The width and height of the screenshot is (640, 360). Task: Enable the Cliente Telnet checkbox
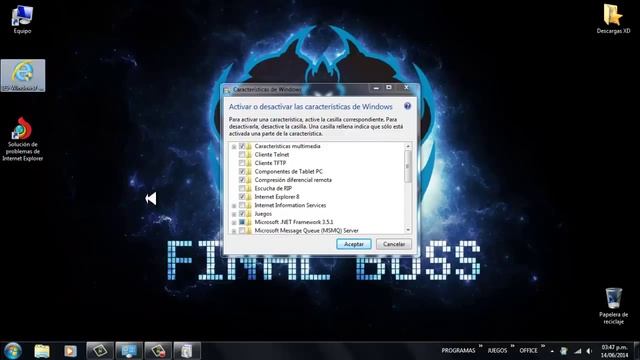pyautogui.click(x=242, y=154)
